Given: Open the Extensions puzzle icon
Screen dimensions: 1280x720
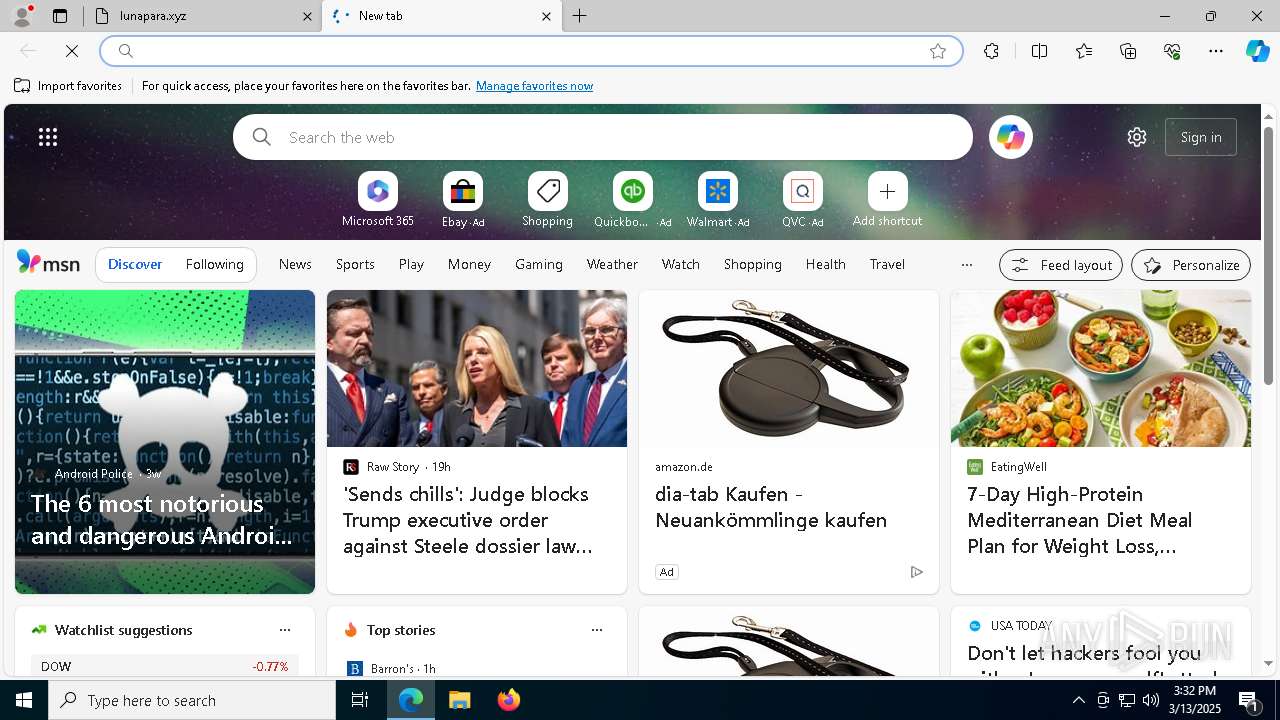Looking at the screenshot, I should 991,51.
